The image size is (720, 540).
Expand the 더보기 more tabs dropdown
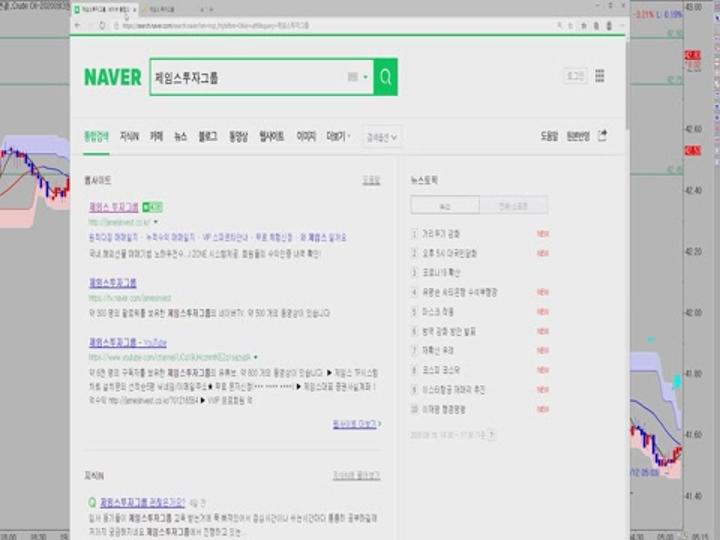point(338,136)
